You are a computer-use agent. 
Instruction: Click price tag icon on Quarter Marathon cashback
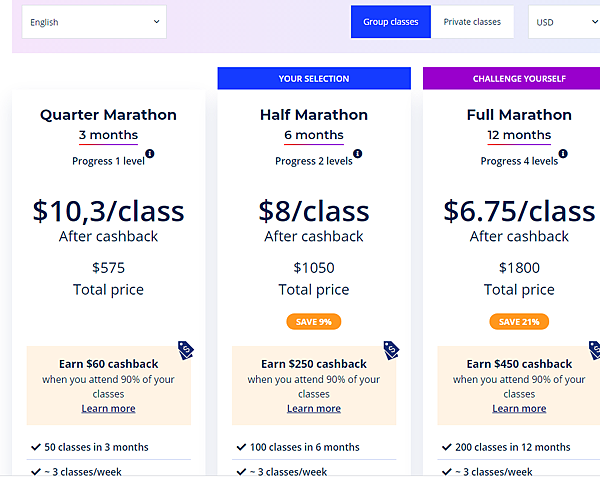[185, 349]
